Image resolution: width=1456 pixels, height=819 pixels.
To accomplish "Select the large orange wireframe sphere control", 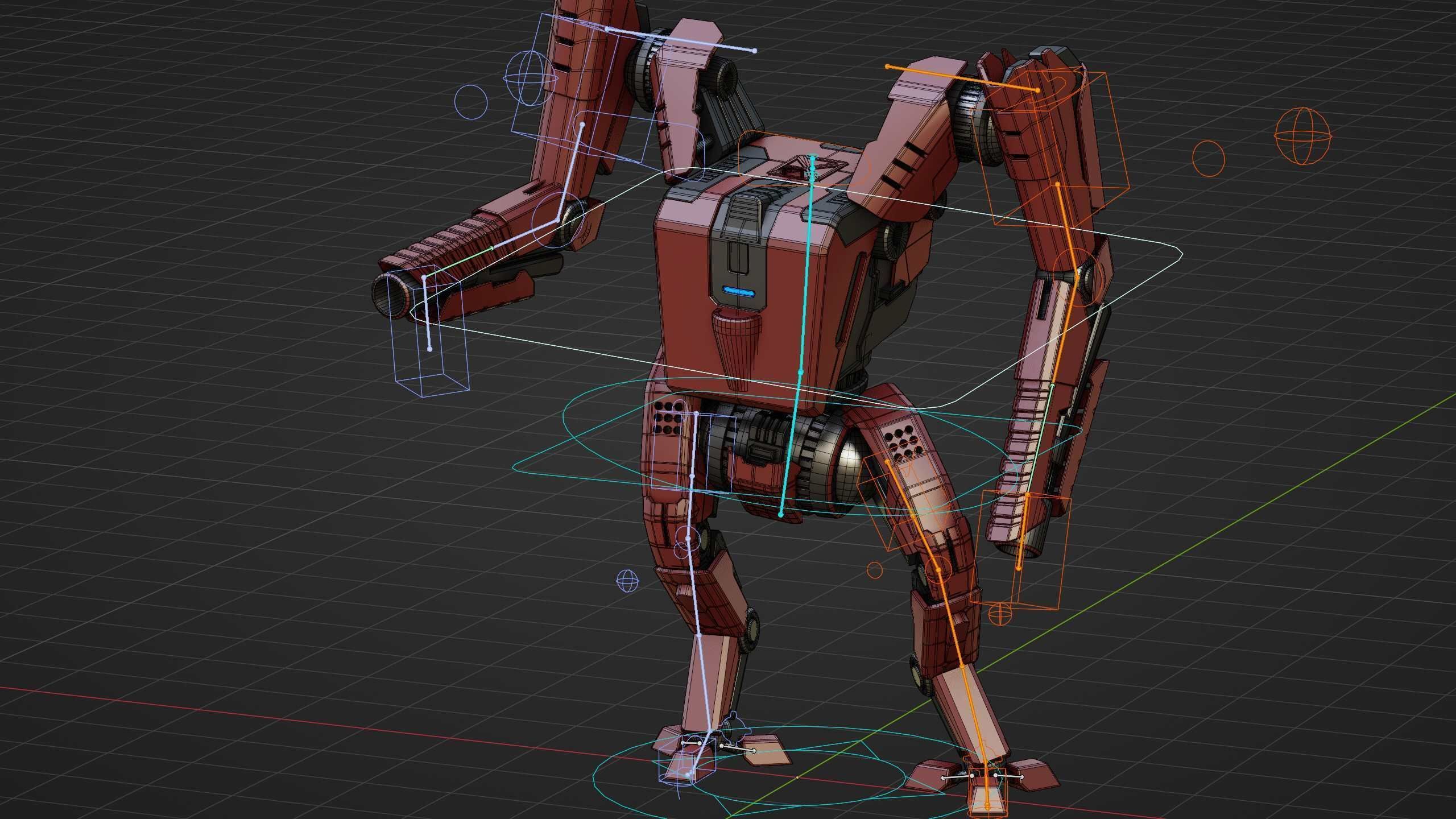I will click(x=1303, y=136).
